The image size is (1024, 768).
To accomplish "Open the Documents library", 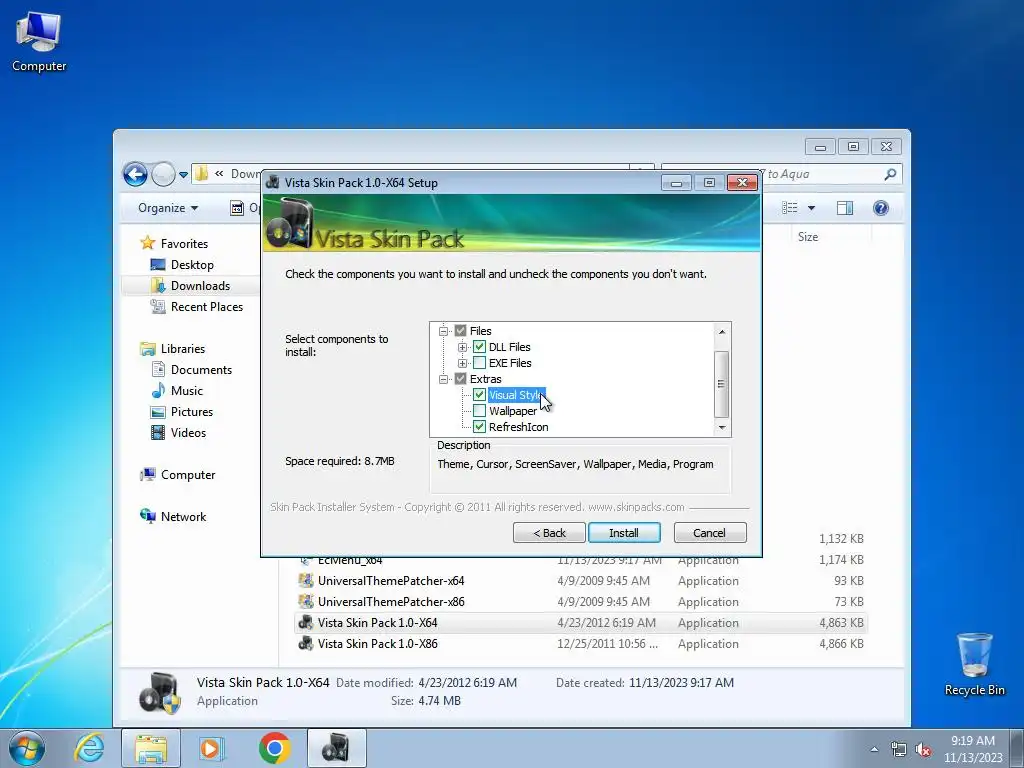I will tap(201, 370).
